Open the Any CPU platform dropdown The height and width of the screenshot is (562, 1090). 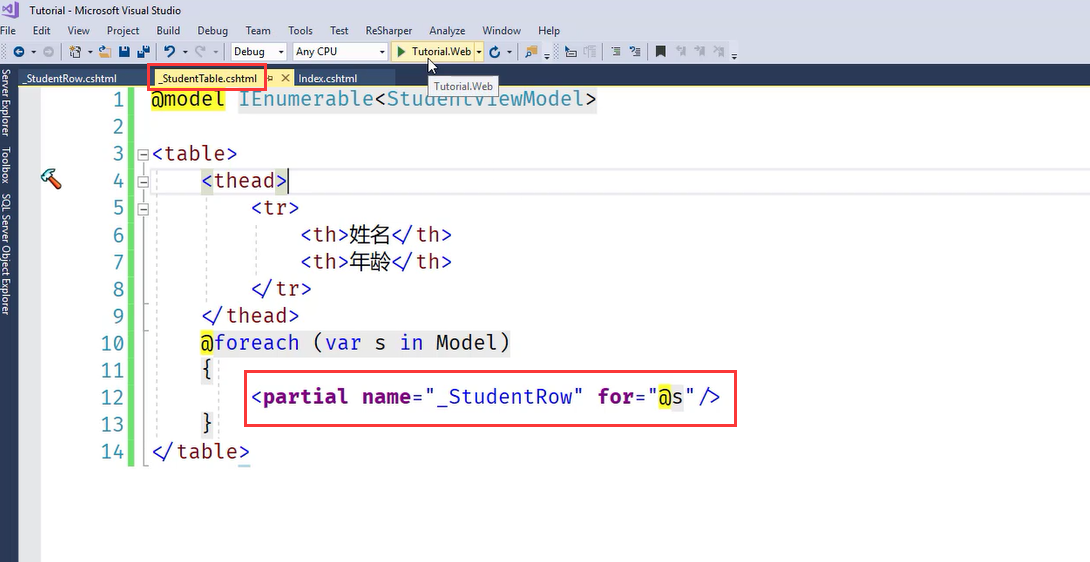(x=339, y=51)
